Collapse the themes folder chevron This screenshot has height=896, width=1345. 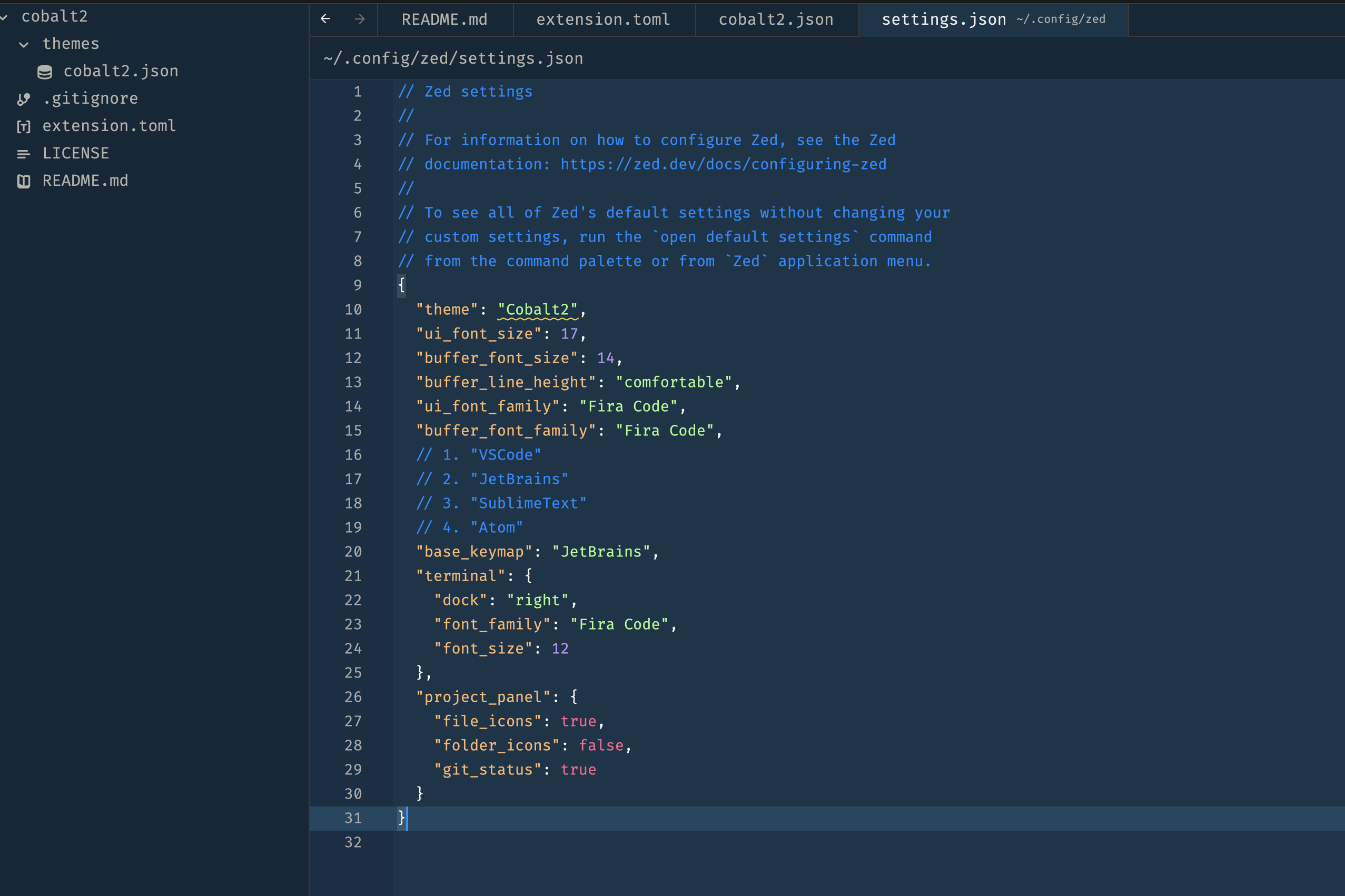click(24, 44)
